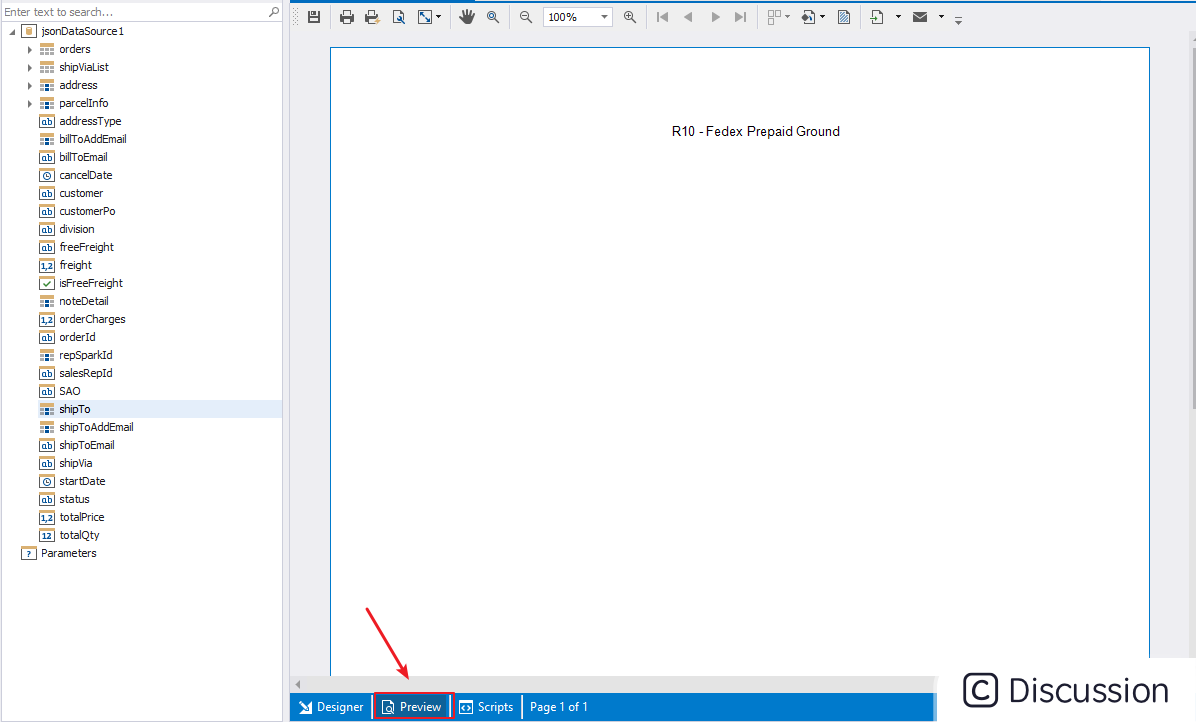Click the Quick Print icon
Screen dimensions: 1196x722
[x=372, y=17]
